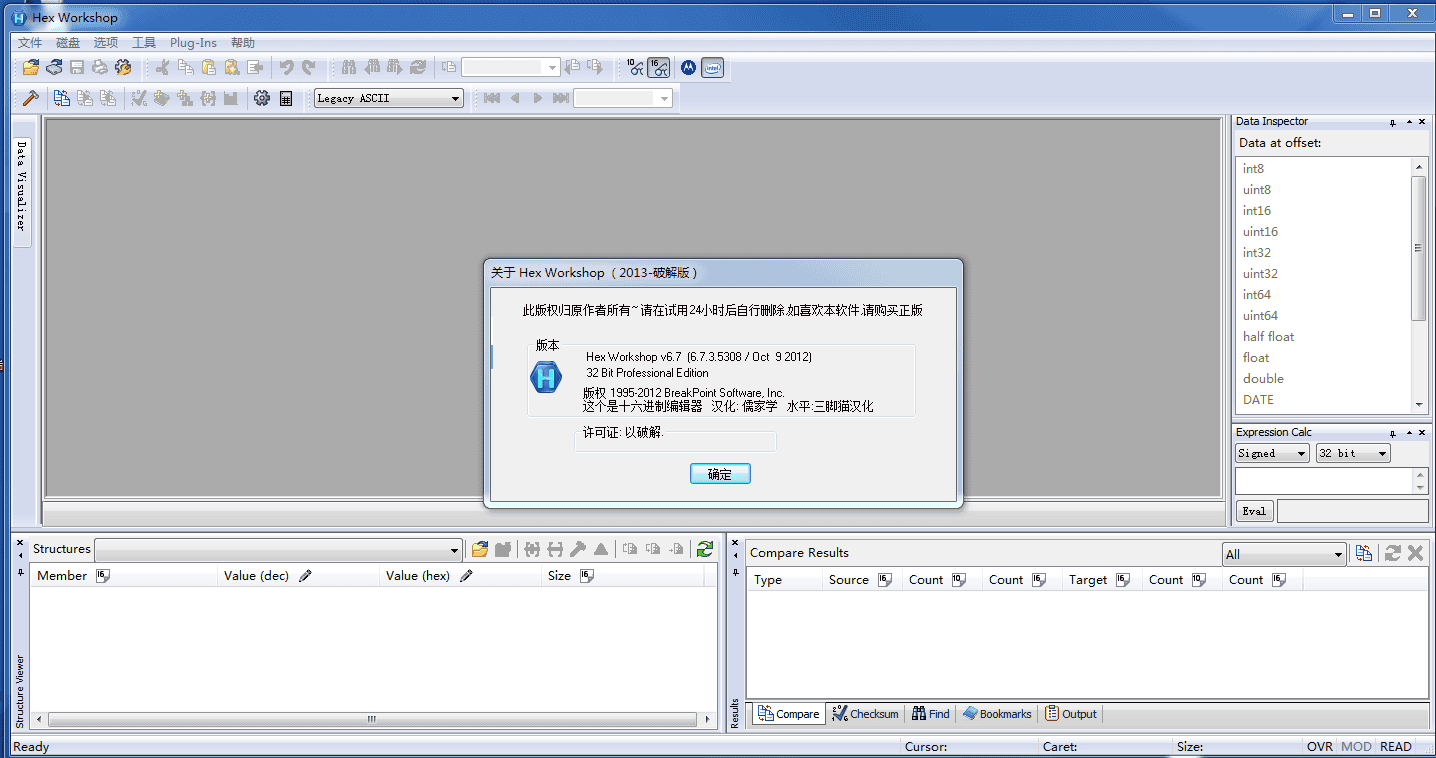Open the Signed type dropdown
The width and height of the screenshot is (1436, 758).
point(1272,453)
